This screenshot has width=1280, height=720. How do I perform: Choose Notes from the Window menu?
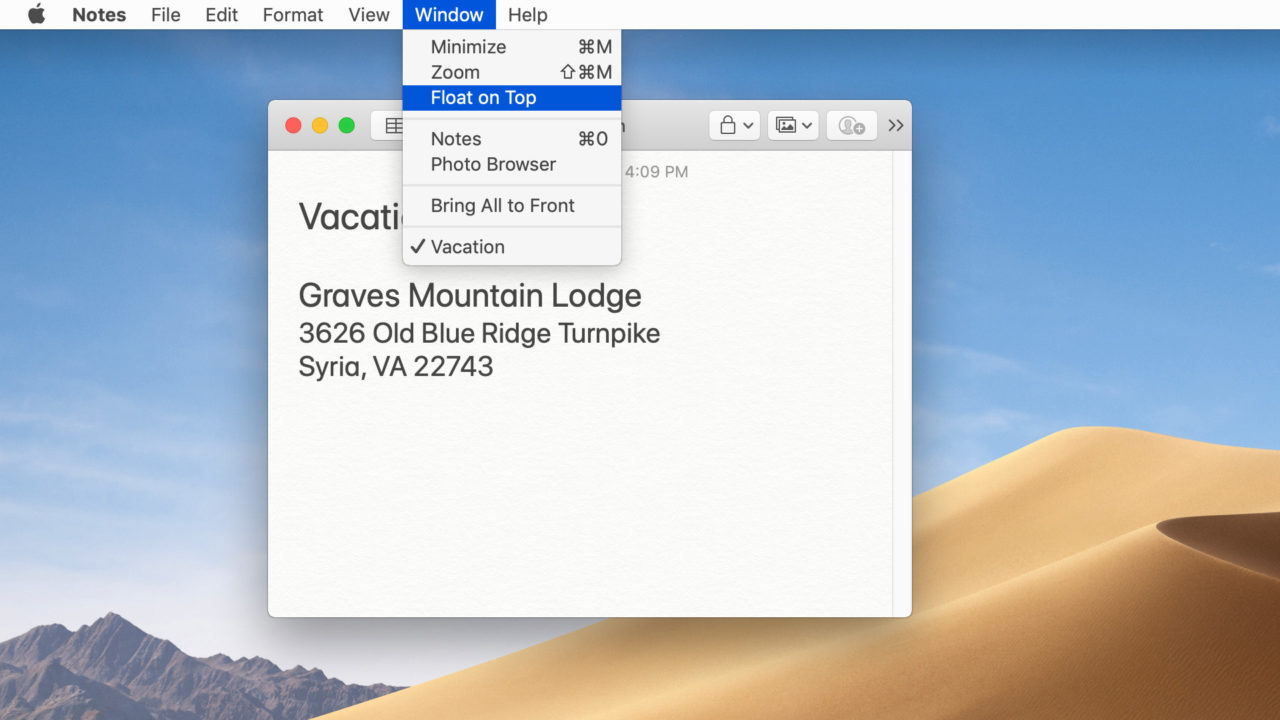point(512,139)
